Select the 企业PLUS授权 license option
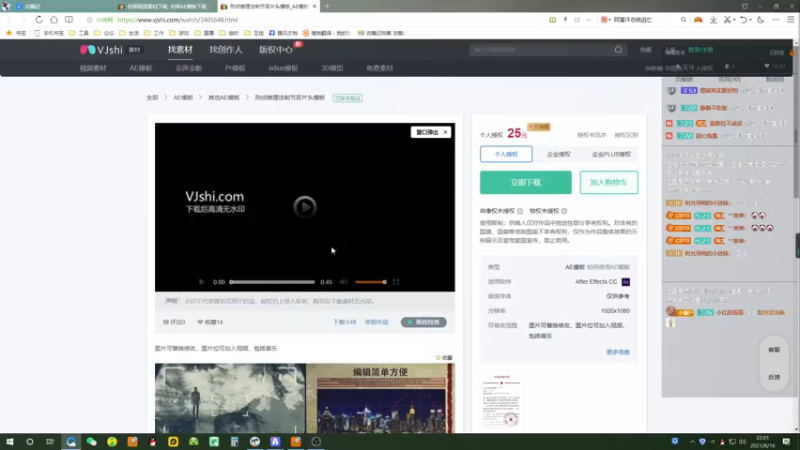This screenshot has height=450, width=800. pos(611,154)
